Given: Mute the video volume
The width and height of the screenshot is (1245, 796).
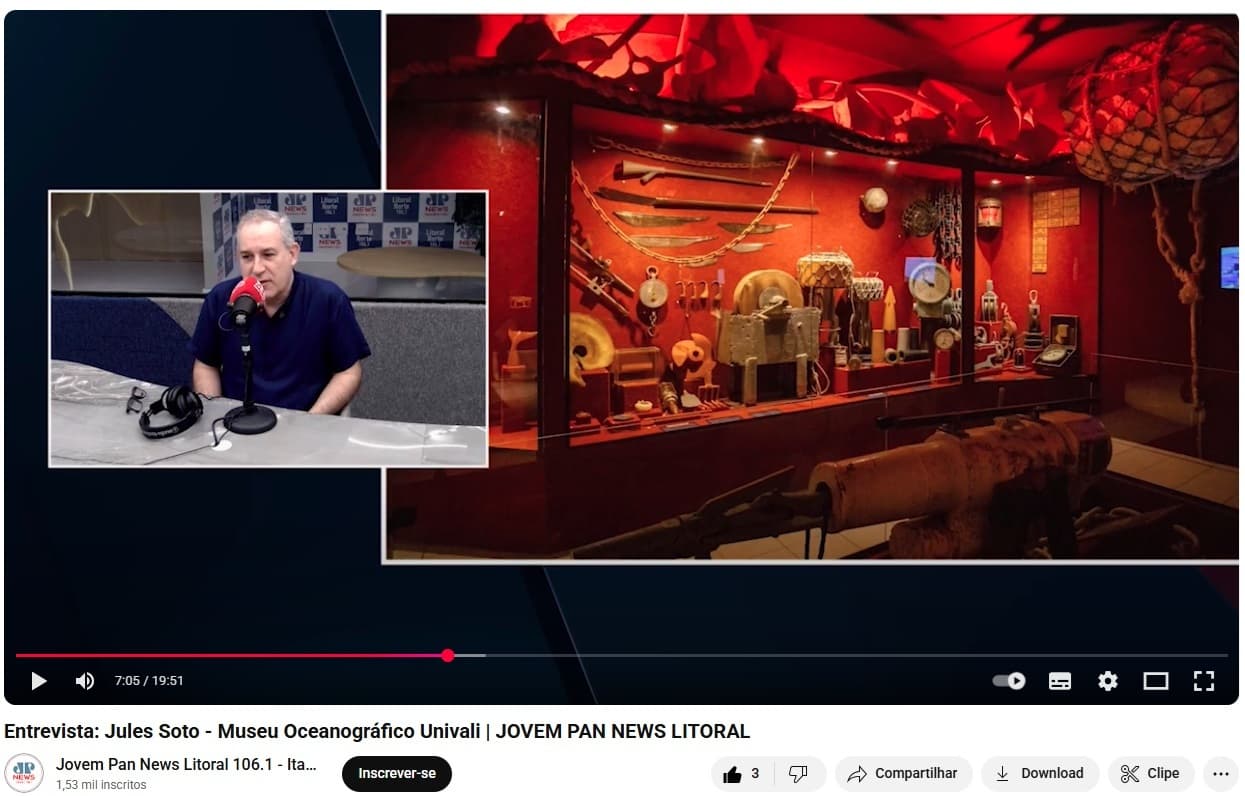Looking at the screenshot, I should coord(85,680).
